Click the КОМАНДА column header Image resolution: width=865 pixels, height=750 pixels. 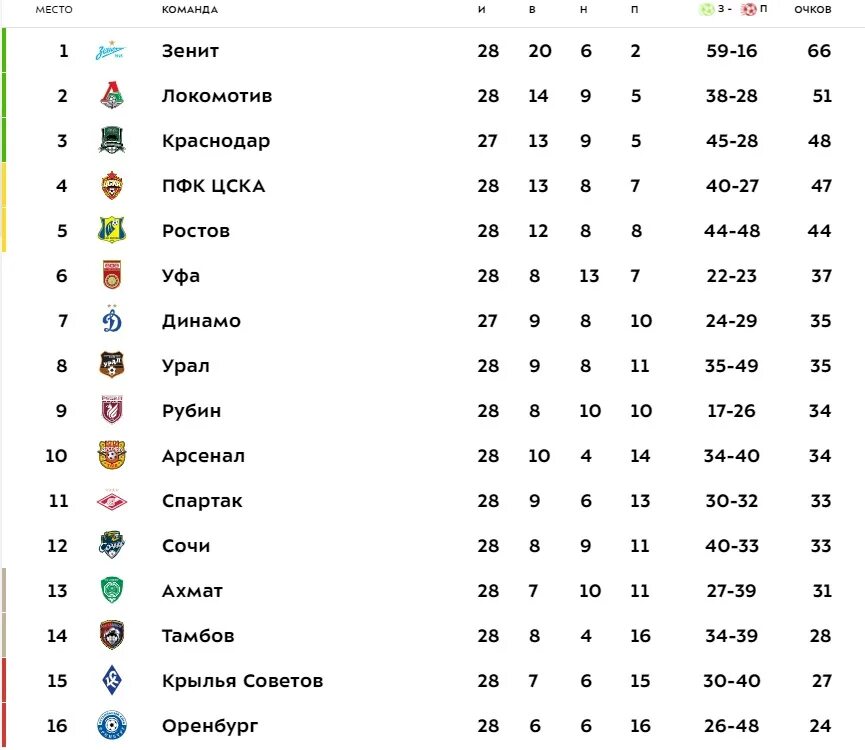pyautogui.click(x=190, y=9)
